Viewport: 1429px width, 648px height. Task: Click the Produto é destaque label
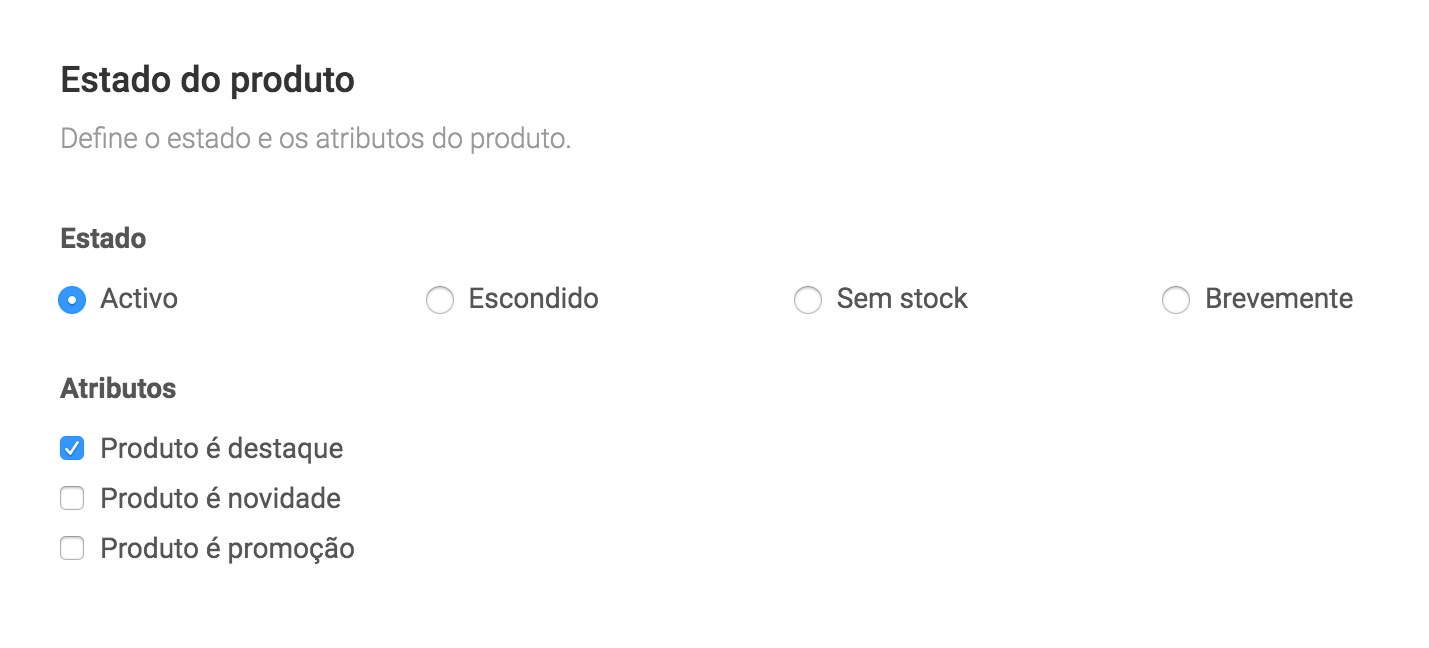click(220, 448)
